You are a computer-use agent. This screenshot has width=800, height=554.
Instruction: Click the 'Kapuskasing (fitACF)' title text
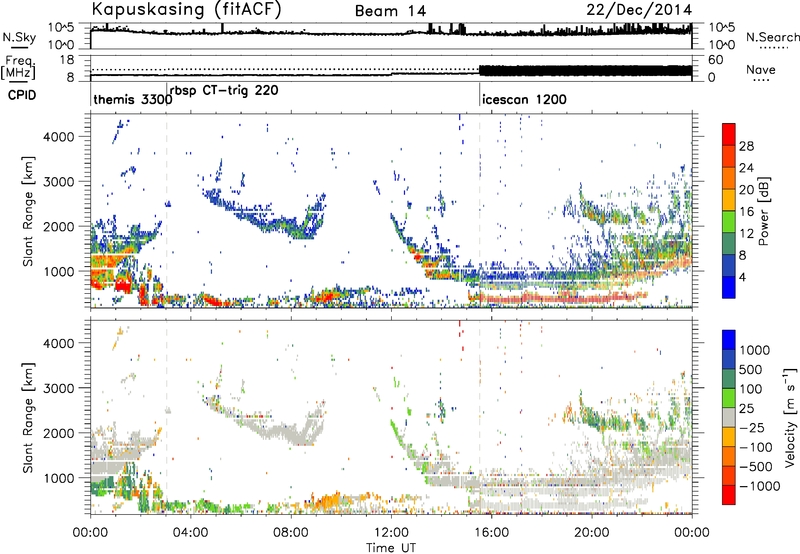(187, 10)
